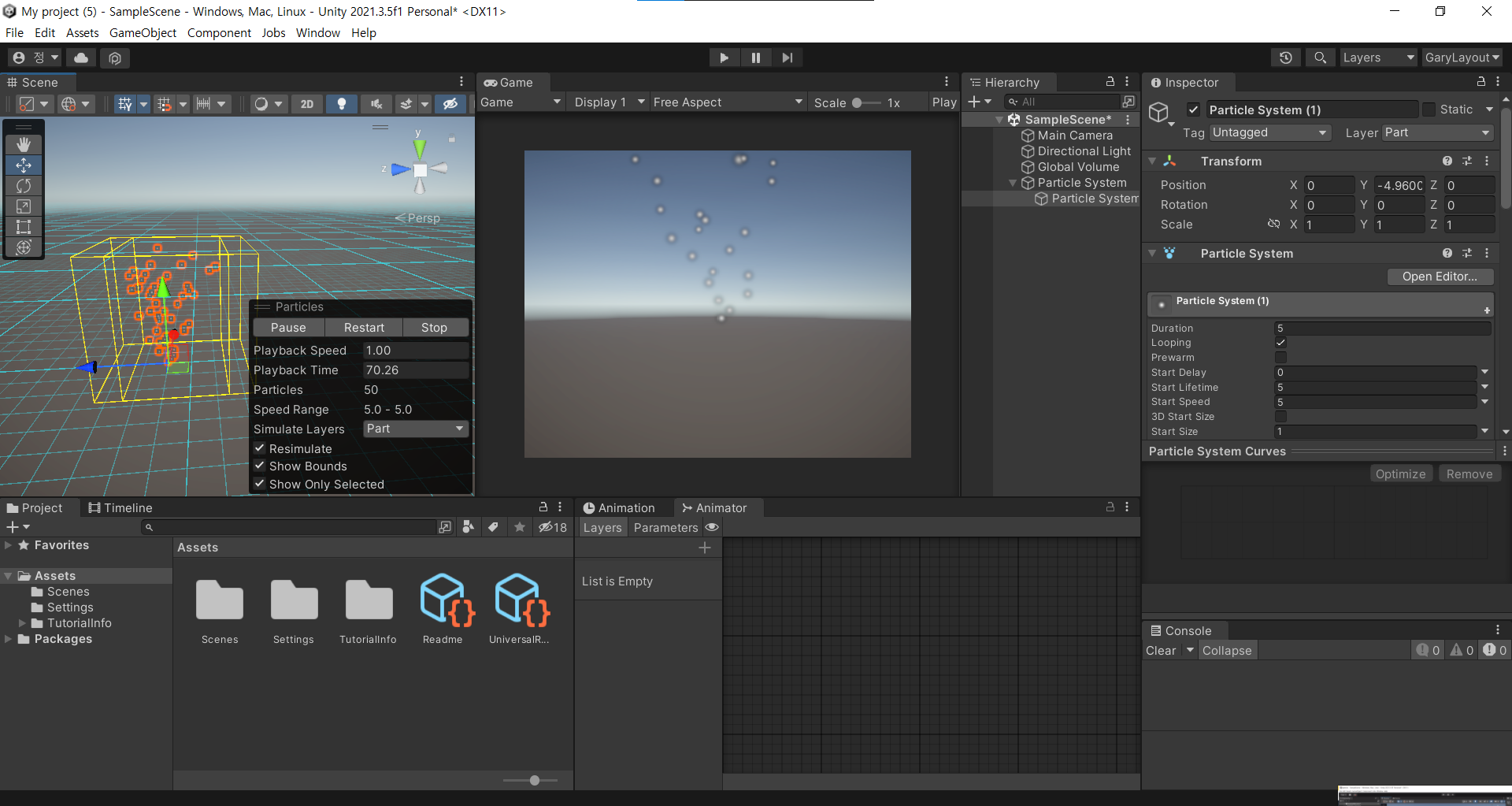Open the Tag Untagged dropdown
This screenshot has width=1512, height=806.
[x=1269, y=132]
